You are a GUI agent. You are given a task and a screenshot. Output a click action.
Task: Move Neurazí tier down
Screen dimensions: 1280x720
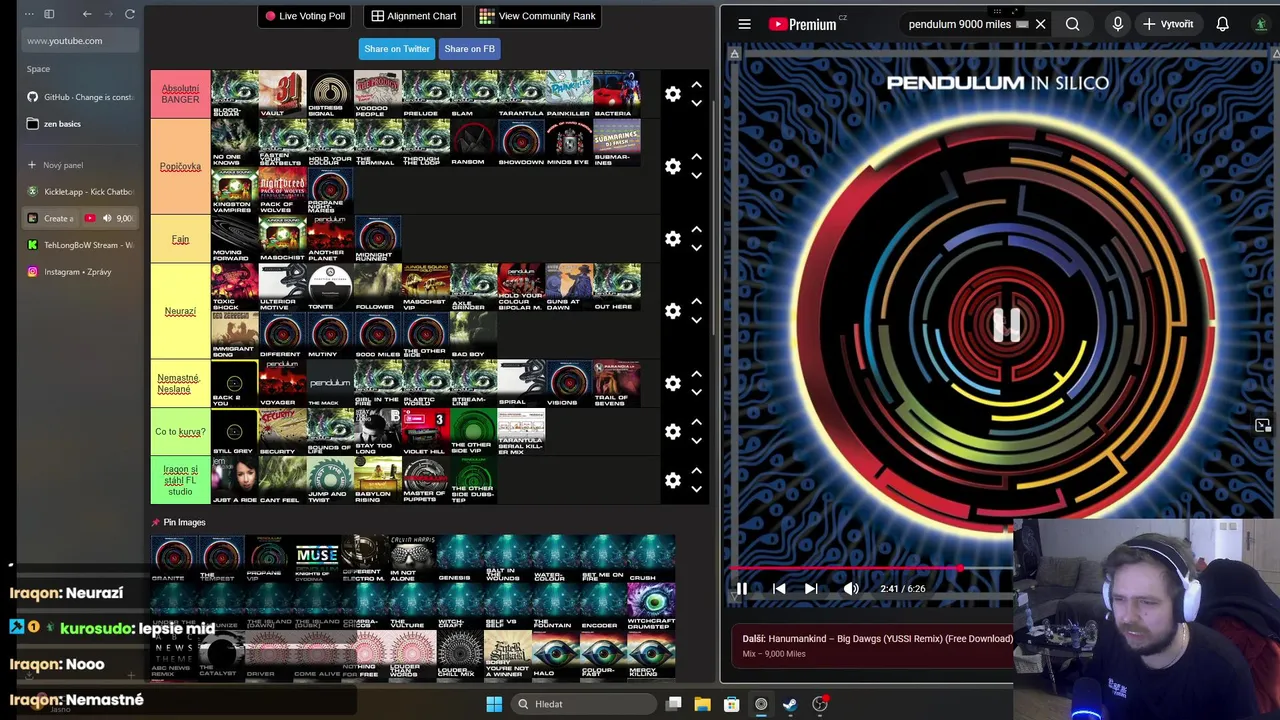tap(697, 320)
